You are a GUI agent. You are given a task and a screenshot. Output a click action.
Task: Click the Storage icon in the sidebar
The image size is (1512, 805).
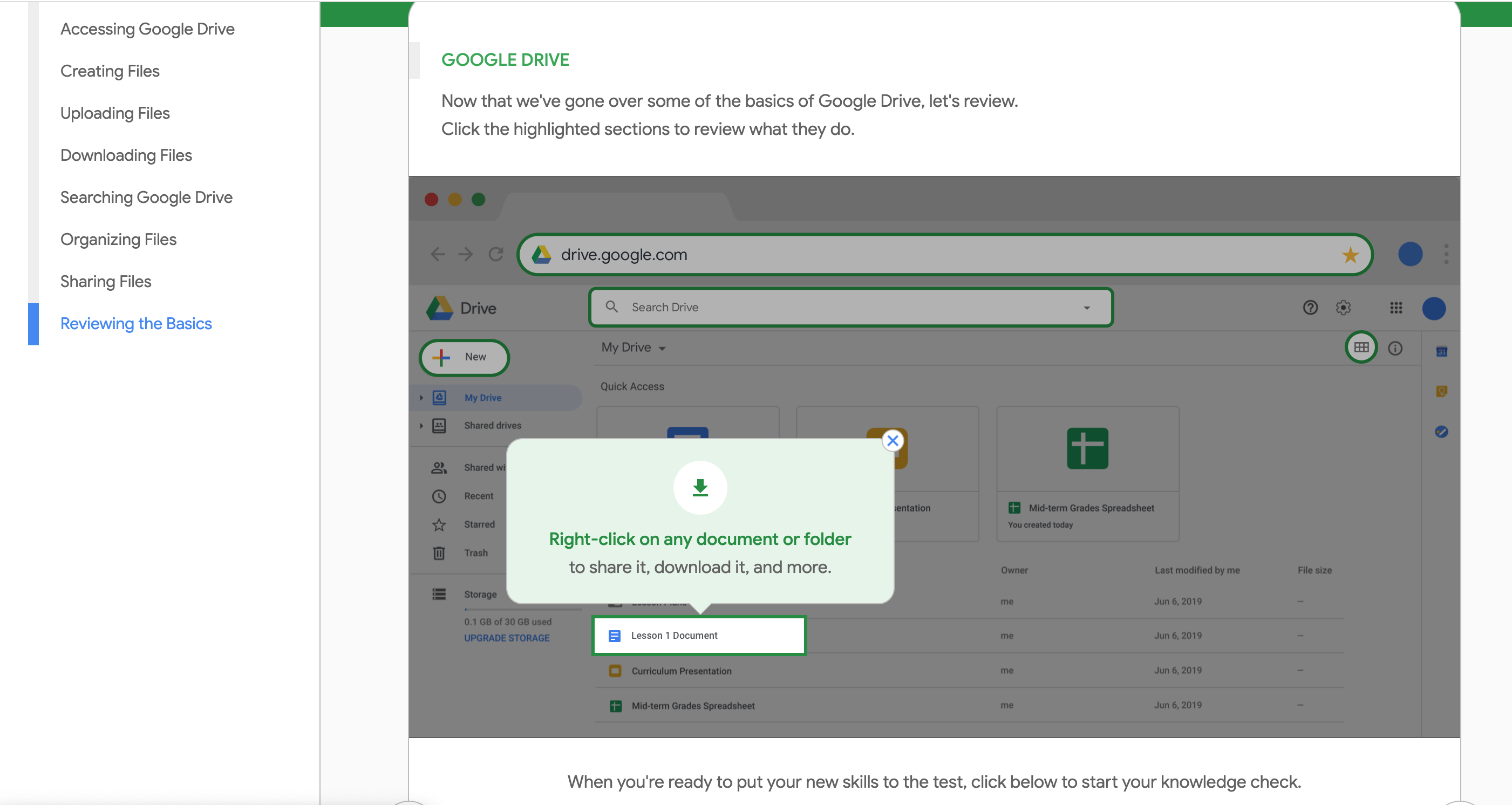click(439, 595)
